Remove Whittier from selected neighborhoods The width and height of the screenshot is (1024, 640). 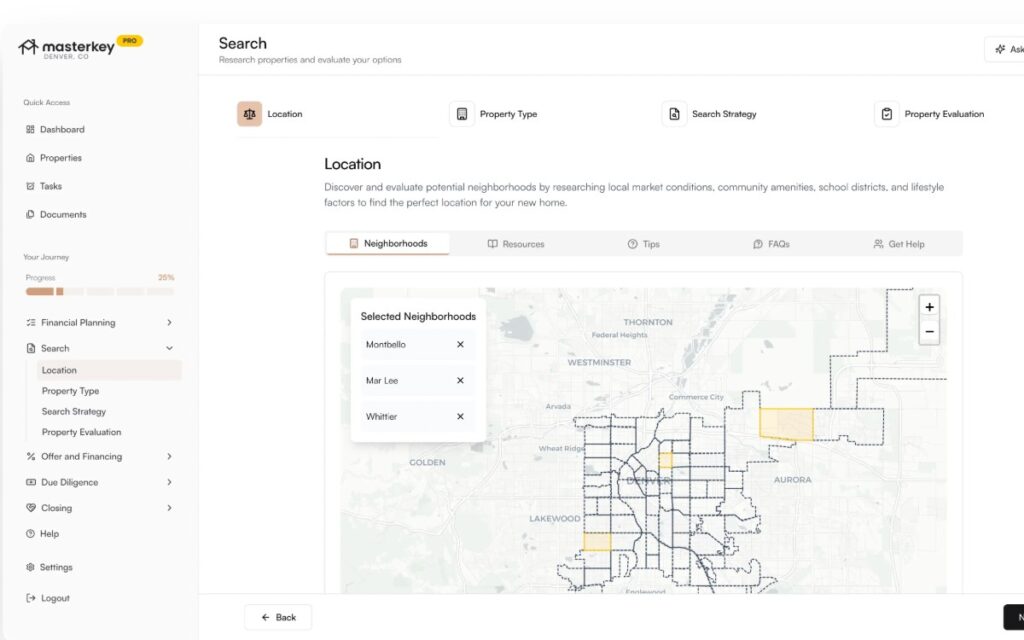coord(460,417)
